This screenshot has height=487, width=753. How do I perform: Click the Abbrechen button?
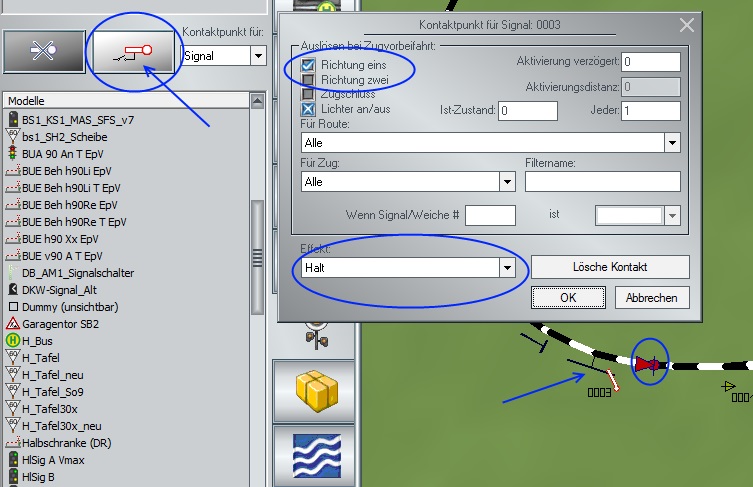[651, 297]
